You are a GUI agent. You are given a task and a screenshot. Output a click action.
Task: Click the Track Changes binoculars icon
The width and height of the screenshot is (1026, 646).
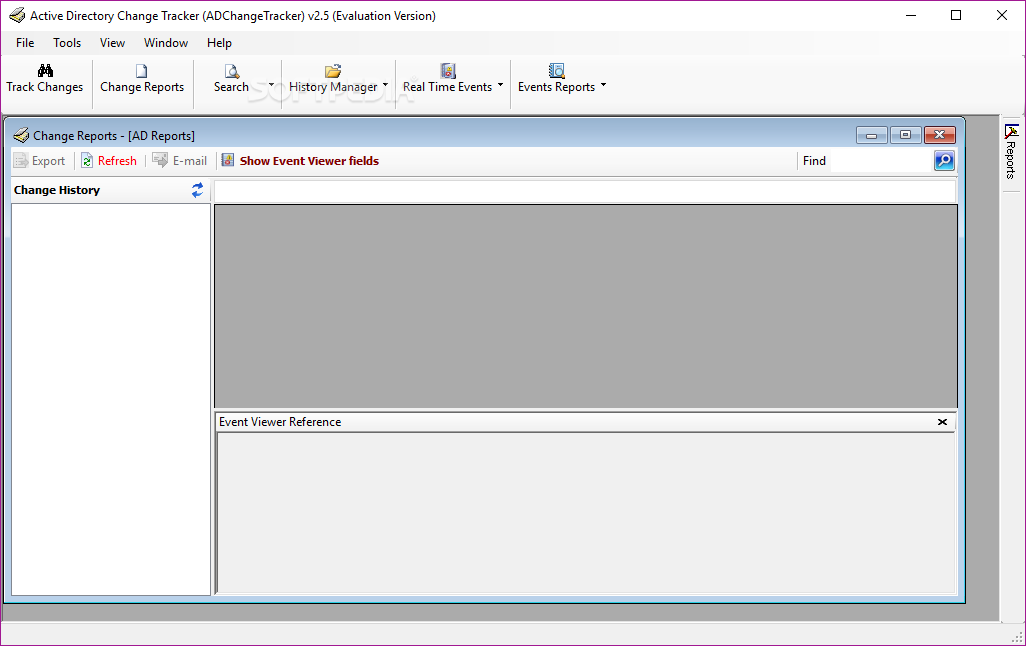[45, 71]
